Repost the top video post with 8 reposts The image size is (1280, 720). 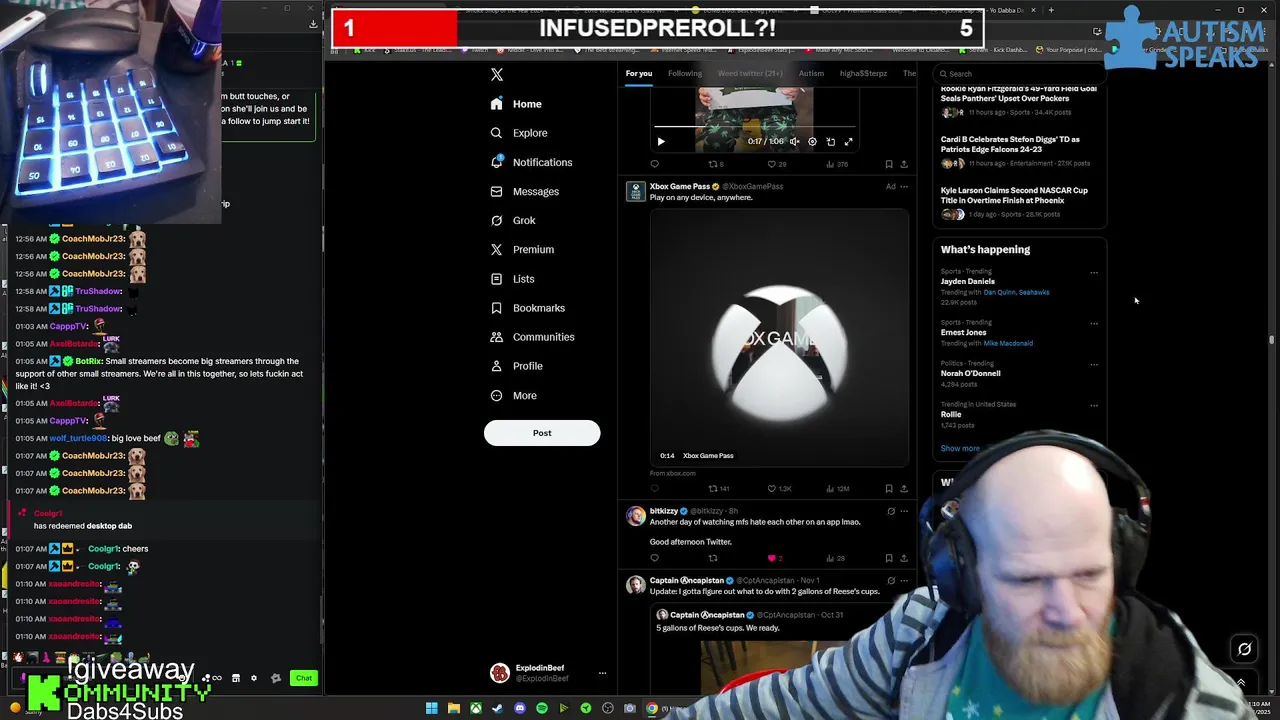pos(716,164)
